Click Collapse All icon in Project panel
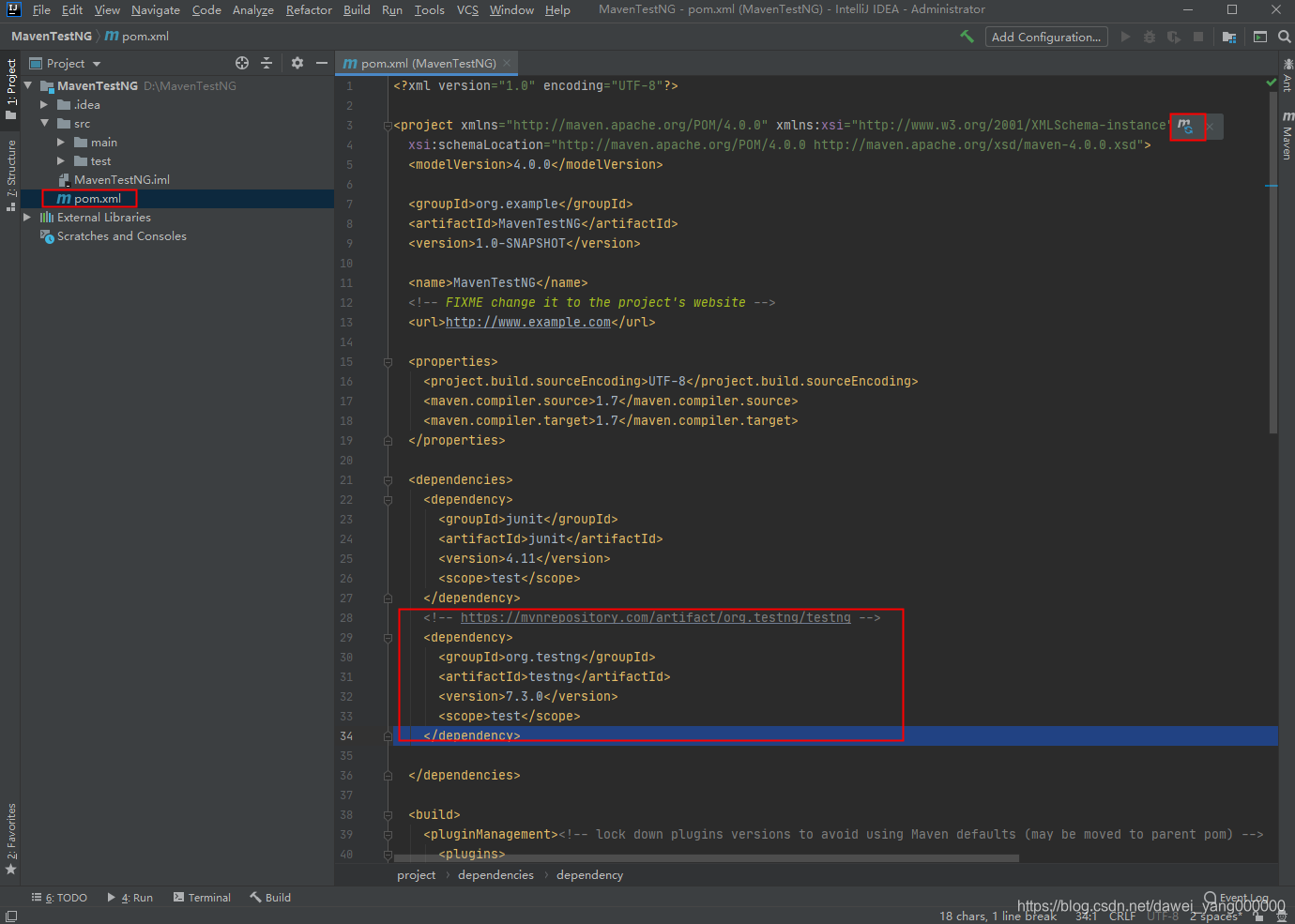 click(267, 63)
